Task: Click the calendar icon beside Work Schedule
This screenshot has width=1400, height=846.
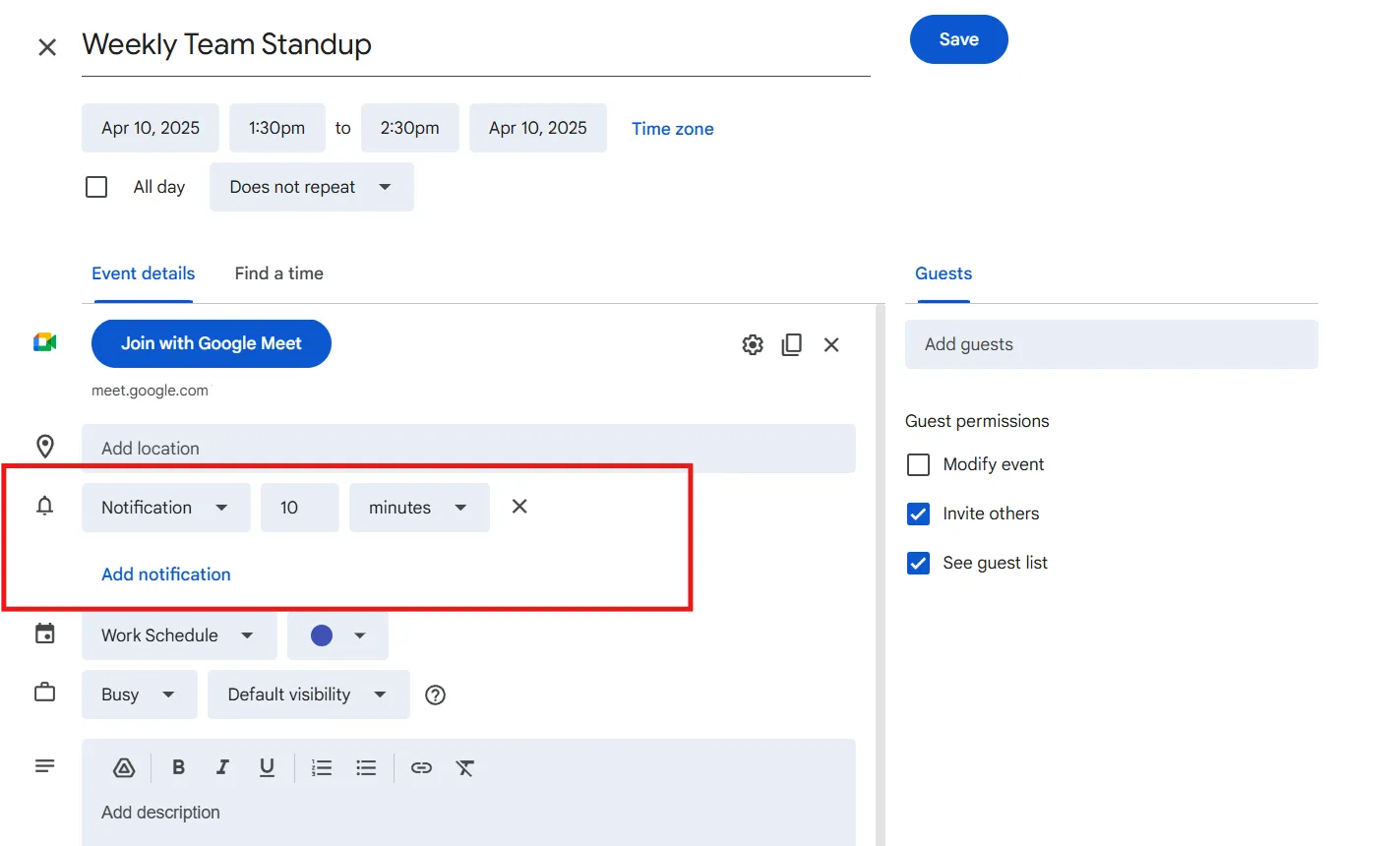Action: pos(45,634)
